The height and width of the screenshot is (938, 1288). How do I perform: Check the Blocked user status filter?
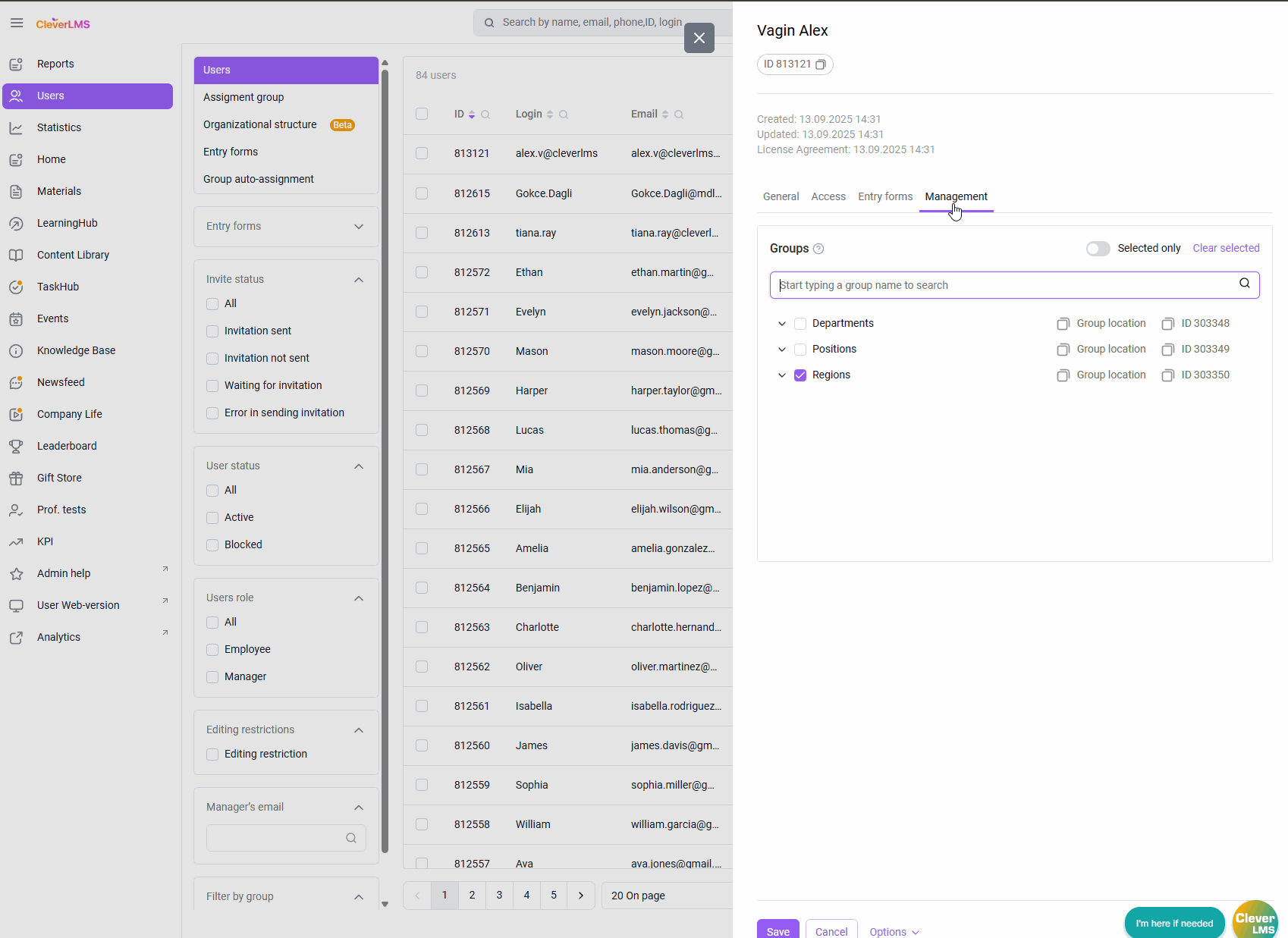212,544
